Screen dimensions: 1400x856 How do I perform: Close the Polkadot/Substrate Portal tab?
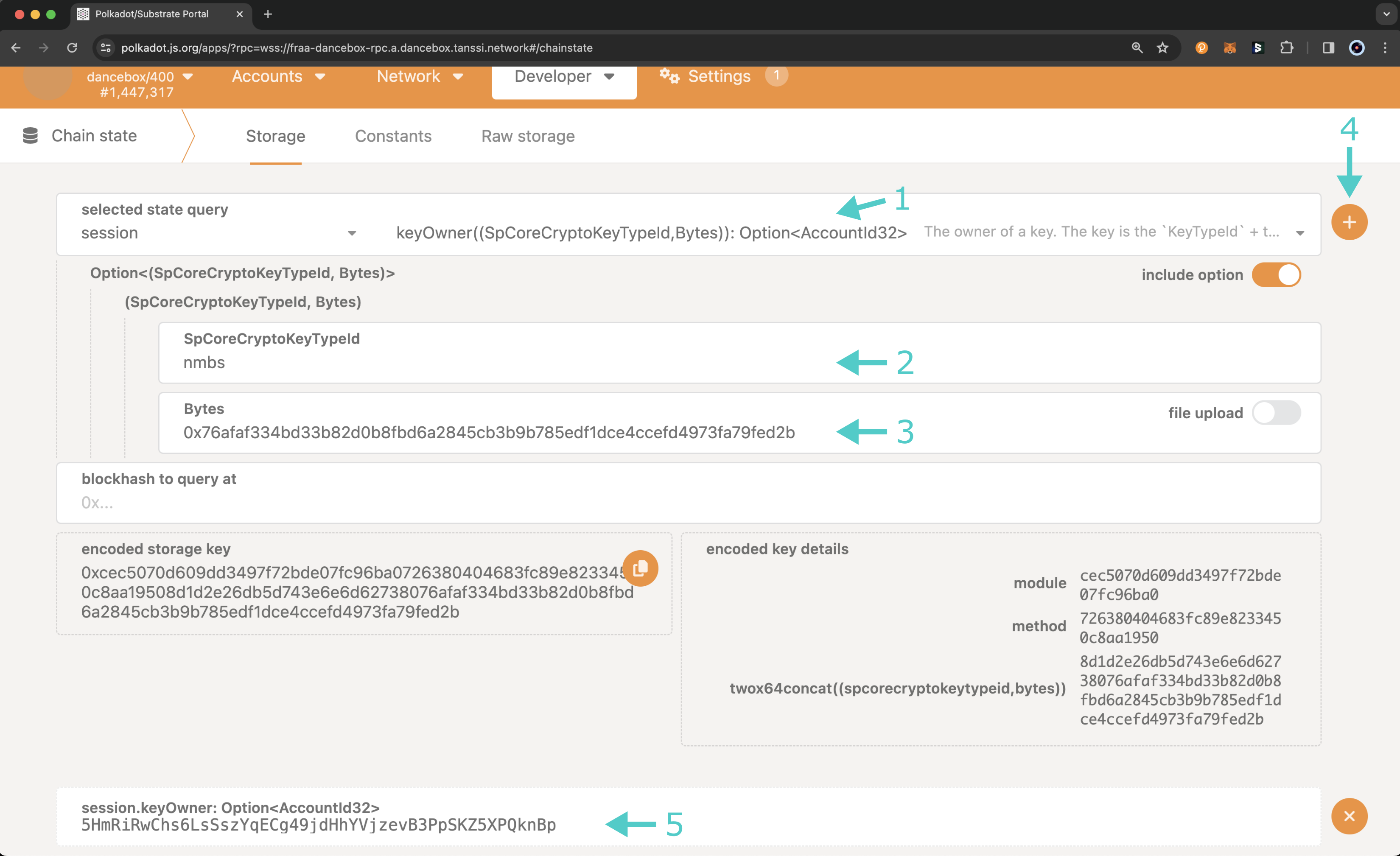click(x=240, y=14)
